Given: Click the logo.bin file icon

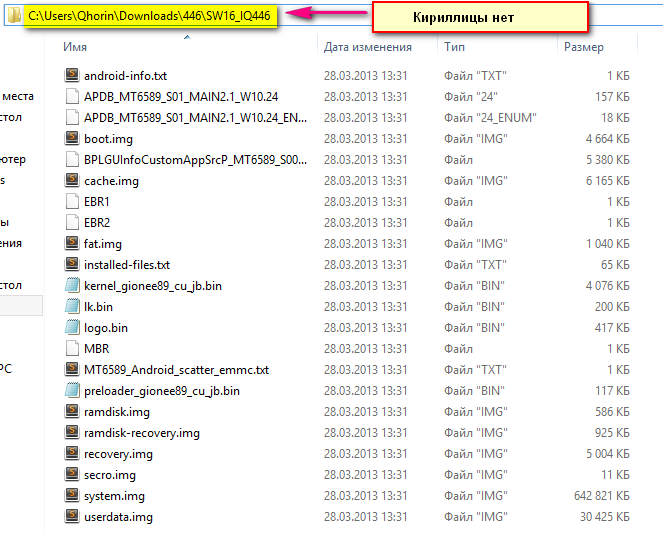Looking at the screenshot, I should coord(71,327).
